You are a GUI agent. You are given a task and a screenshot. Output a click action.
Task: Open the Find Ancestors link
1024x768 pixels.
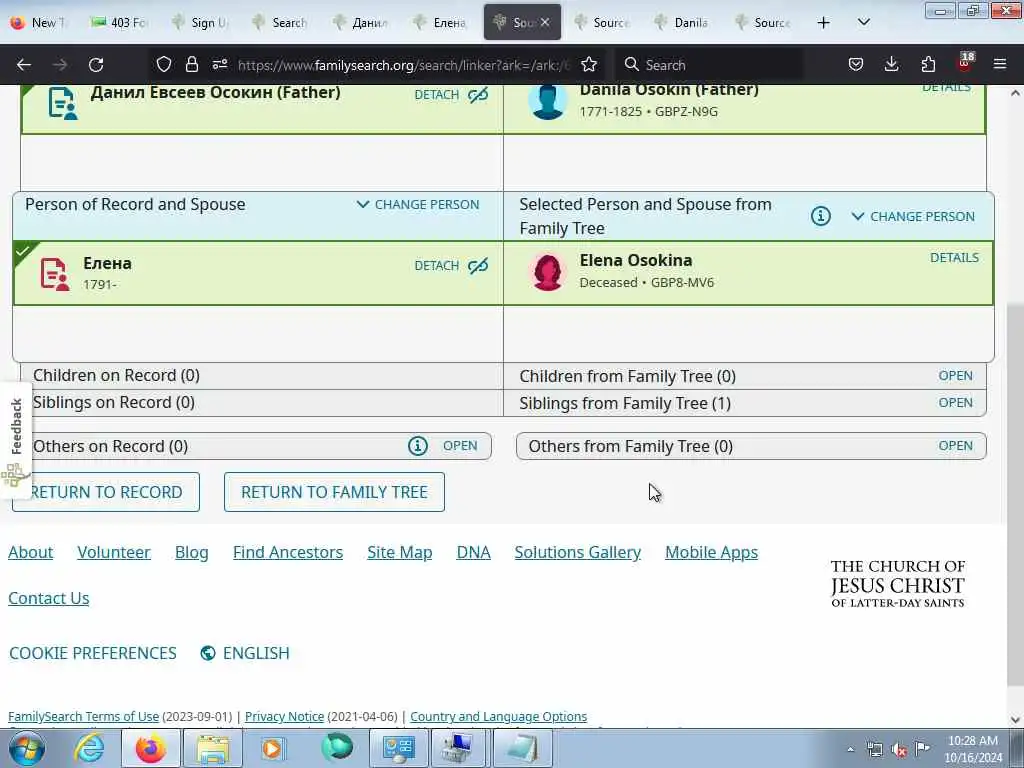click(288, 552)
